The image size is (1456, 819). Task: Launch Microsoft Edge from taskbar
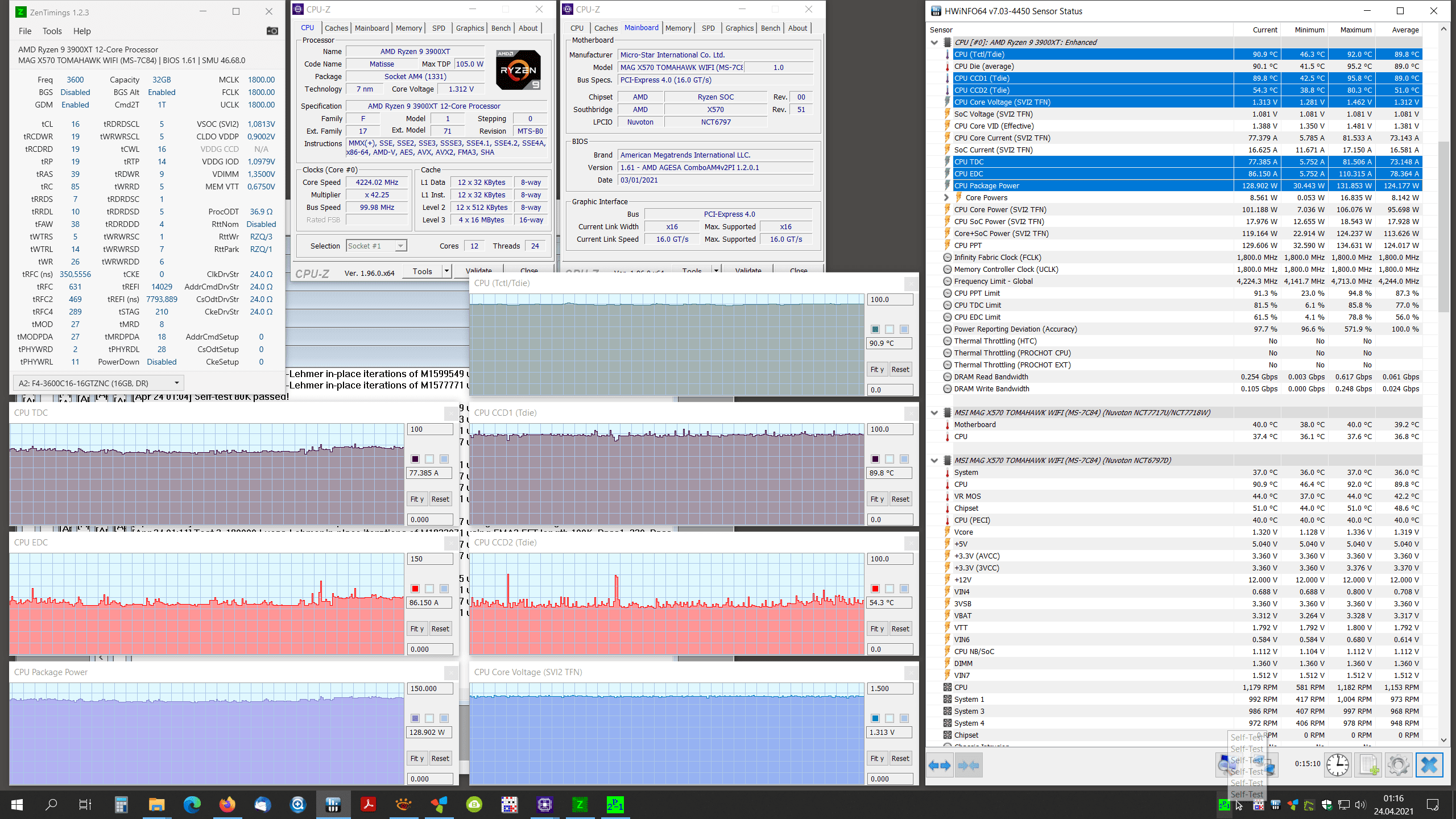pos(192,805)
